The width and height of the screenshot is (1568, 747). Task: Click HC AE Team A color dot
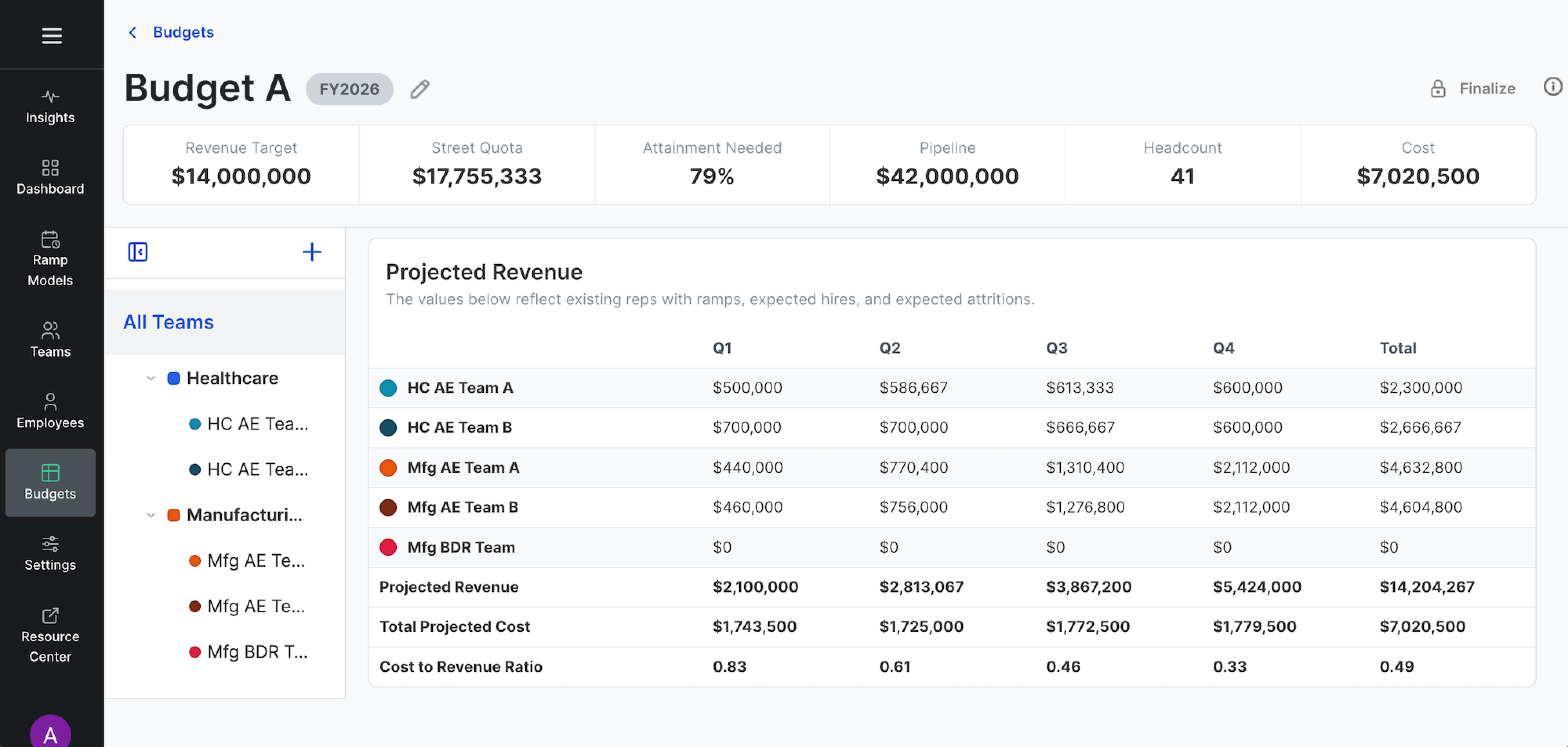pyautogui.click(x=388, y=388)
